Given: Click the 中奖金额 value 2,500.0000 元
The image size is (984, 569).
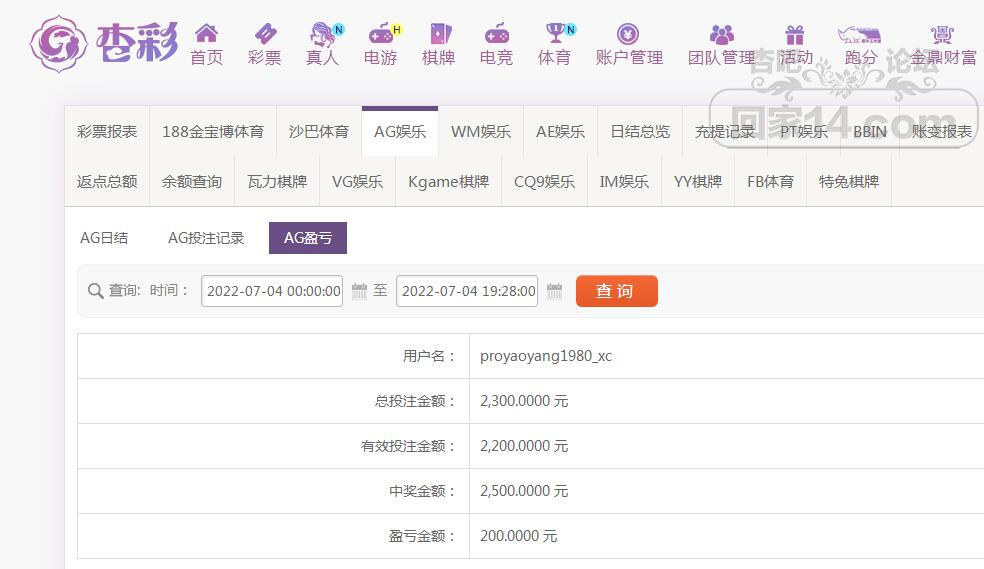Looking at the screenshot, I should coord(524,491).
